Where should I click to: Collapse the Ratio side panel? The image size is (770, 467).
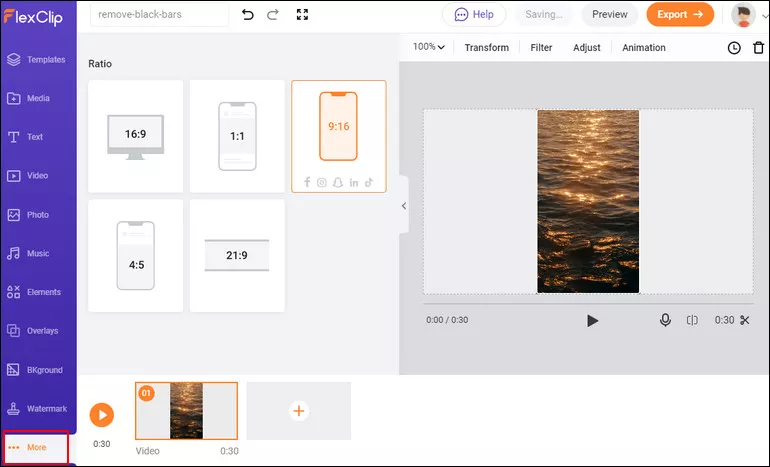[404, 206]
